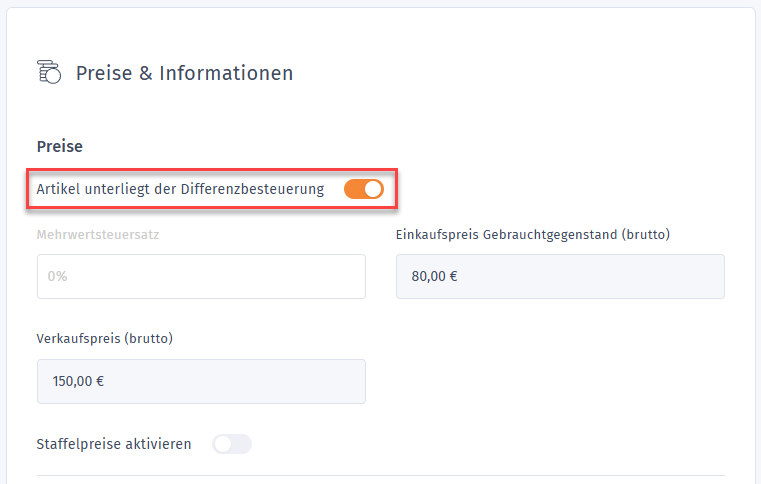
Task: Enable the Staffelpreise aktivieren toggle
Action: point(232,444)
